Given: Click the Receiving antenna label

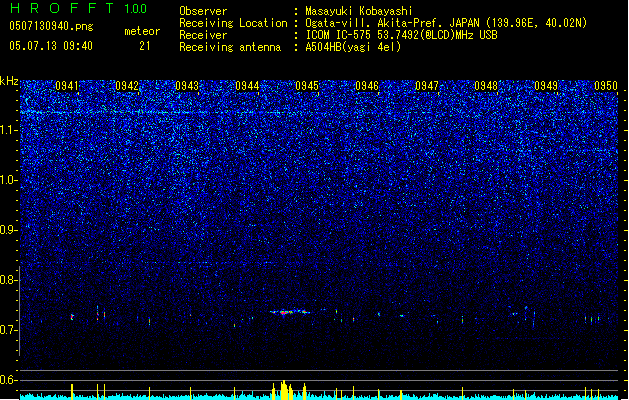Looking at the screenshot, I should (230, 47).
